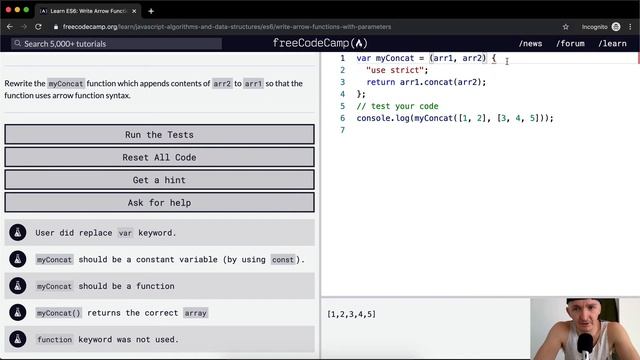The height and width of the screenshot is (360, 640).
Task: Click the freeCodeCamp logo
Action: pyautogui.click(x=320, y=43)
